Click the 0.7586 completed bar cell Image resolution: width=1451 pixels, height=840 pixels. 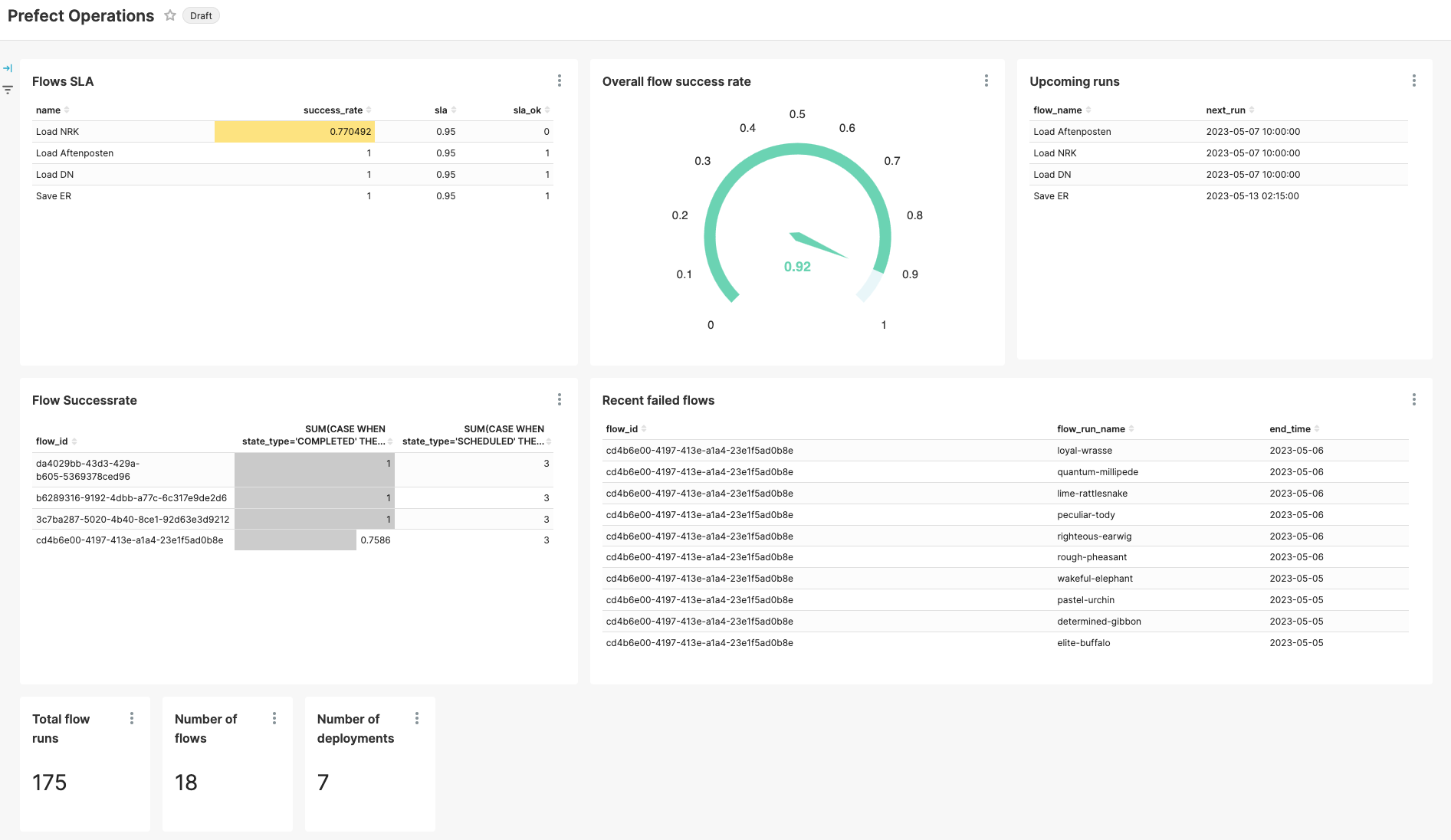(314, 540)
